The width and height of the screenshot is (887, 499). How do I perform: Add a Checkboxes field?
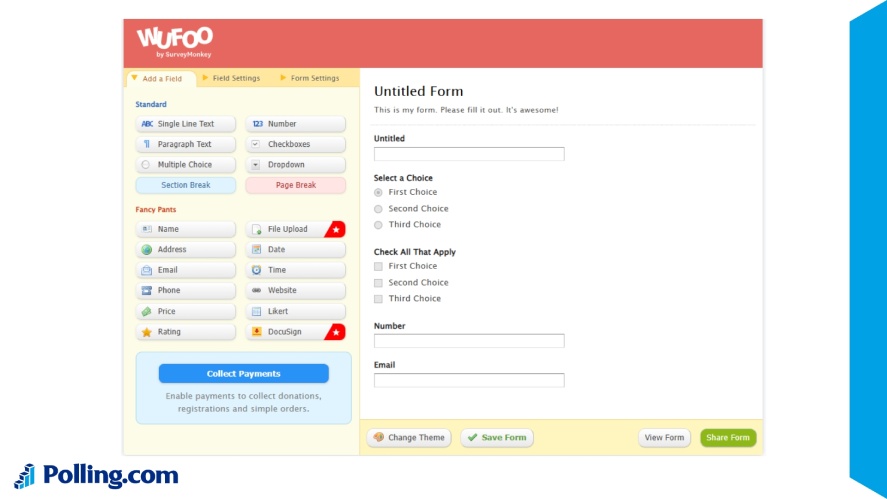(x=295, y=144)
